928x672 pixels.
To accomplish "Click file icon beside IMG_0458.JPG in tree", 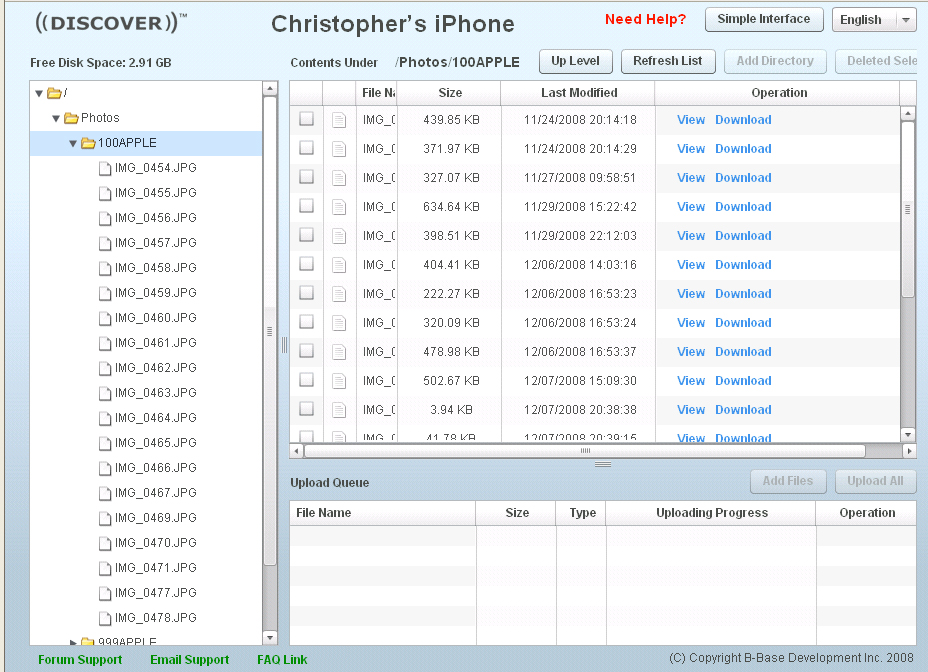I will pyautogui.click(x=105, y=268).
